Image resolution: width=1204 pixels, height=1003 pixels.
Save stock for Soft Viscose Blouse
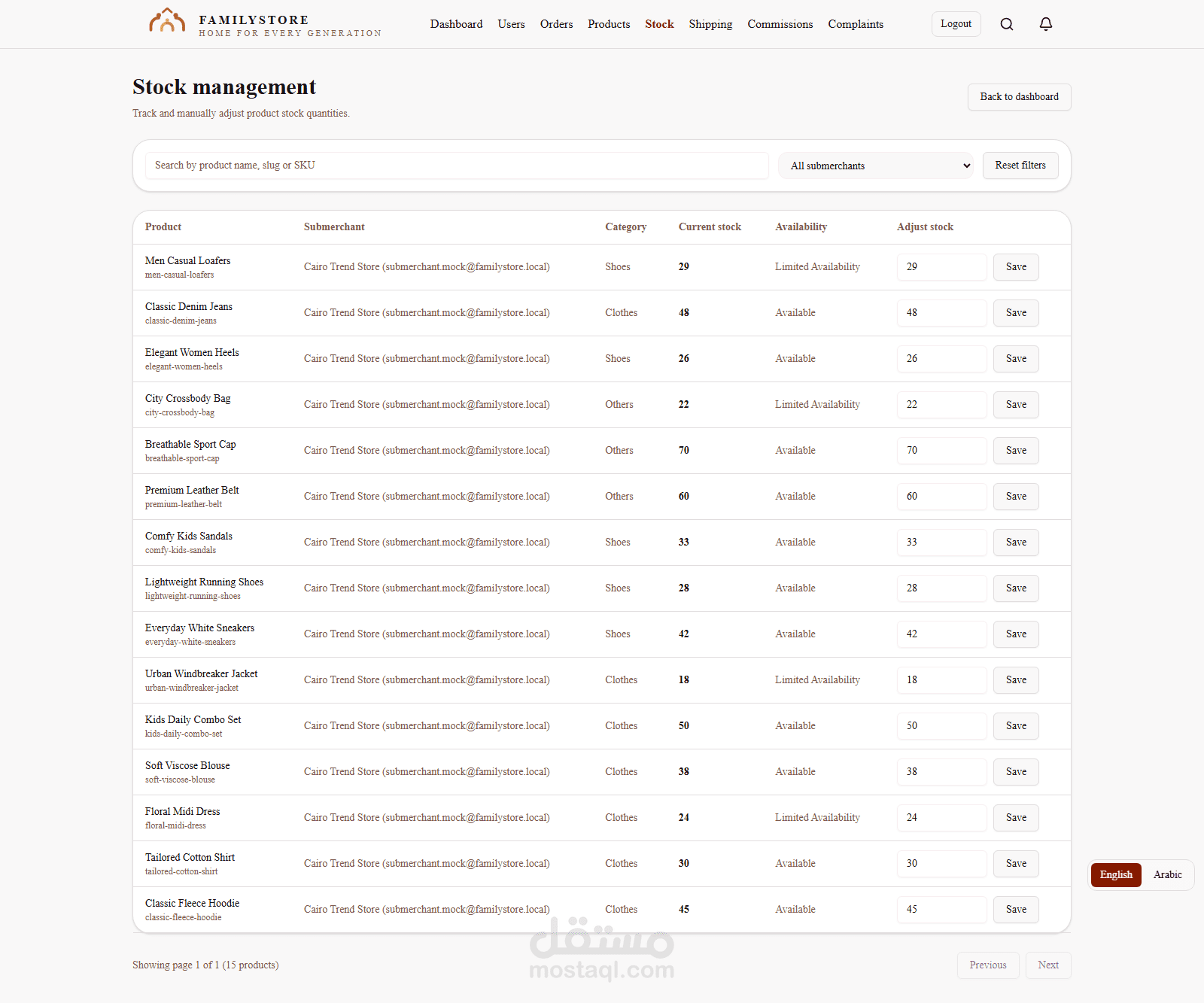pyautogui.click(x=1016, y=772)
